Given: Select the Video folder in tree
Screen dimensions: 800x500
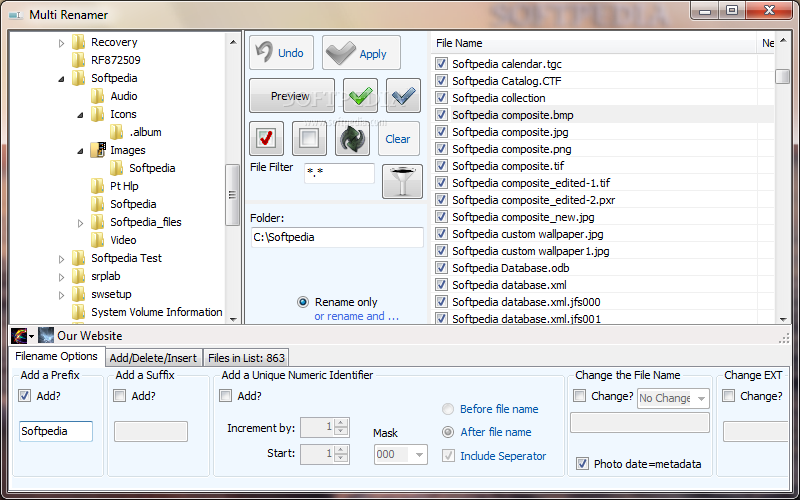Looking at the screenshot, I should [x=123, y=240].
